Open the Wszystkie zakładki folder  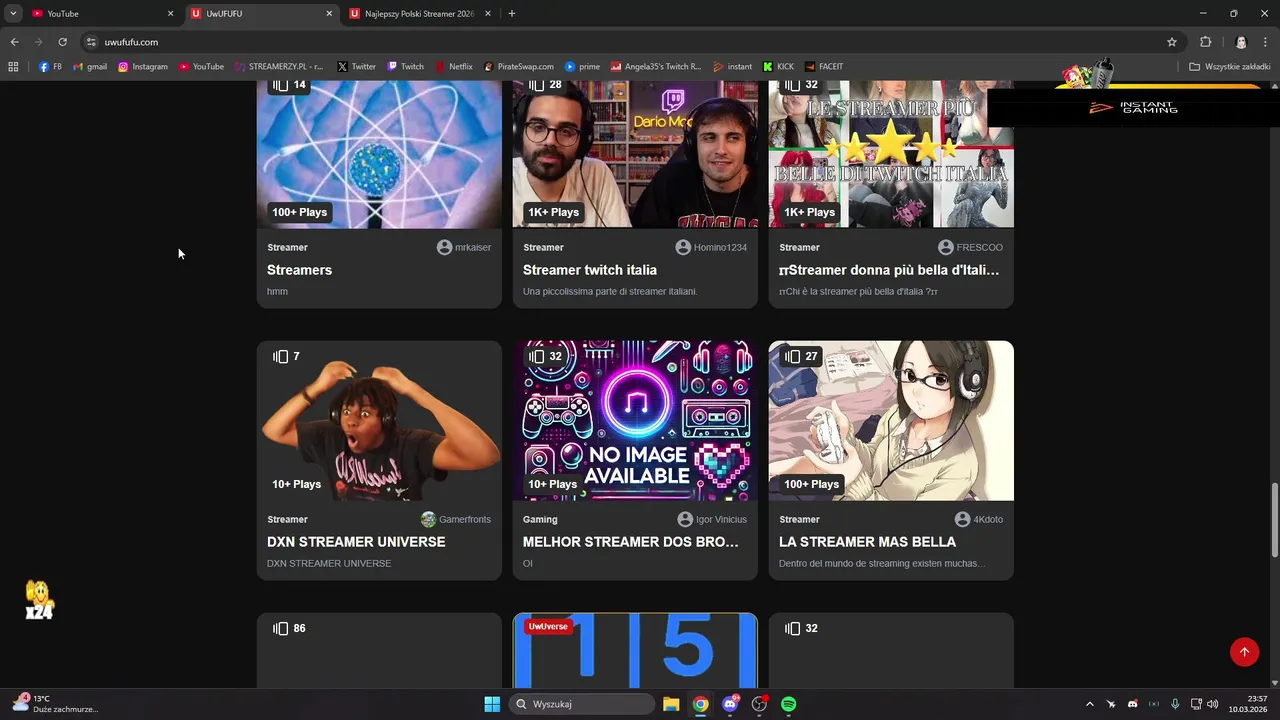[1231, 67]
